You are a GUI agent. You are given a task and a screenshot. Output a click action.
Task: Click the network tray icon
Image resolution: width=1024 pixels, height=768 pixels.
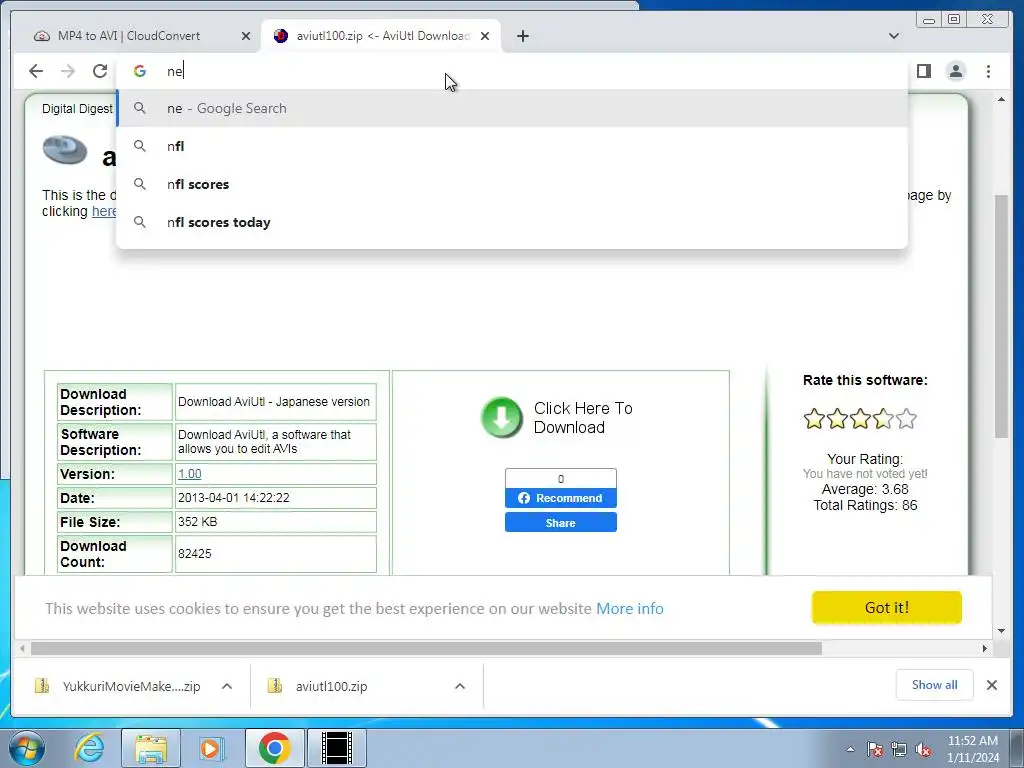point(899,750)
